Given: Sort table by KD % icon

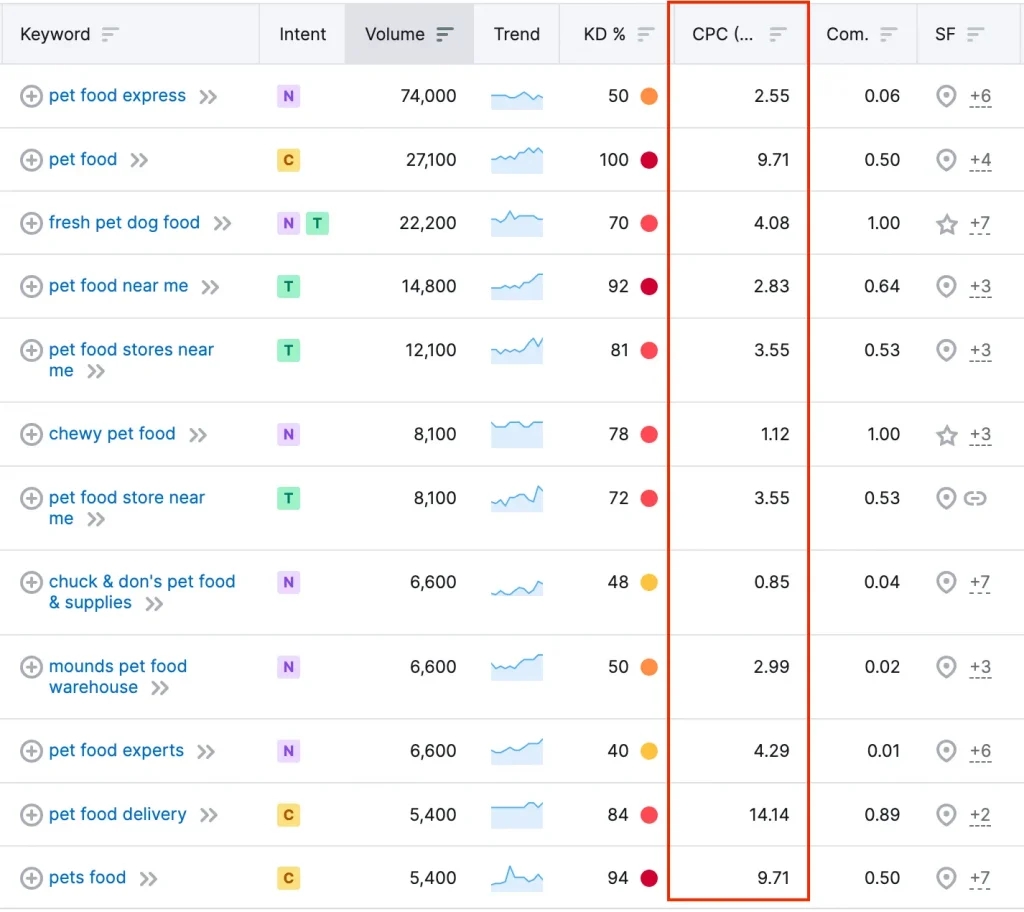Looking at the screenshot, I should click(646, 34).
